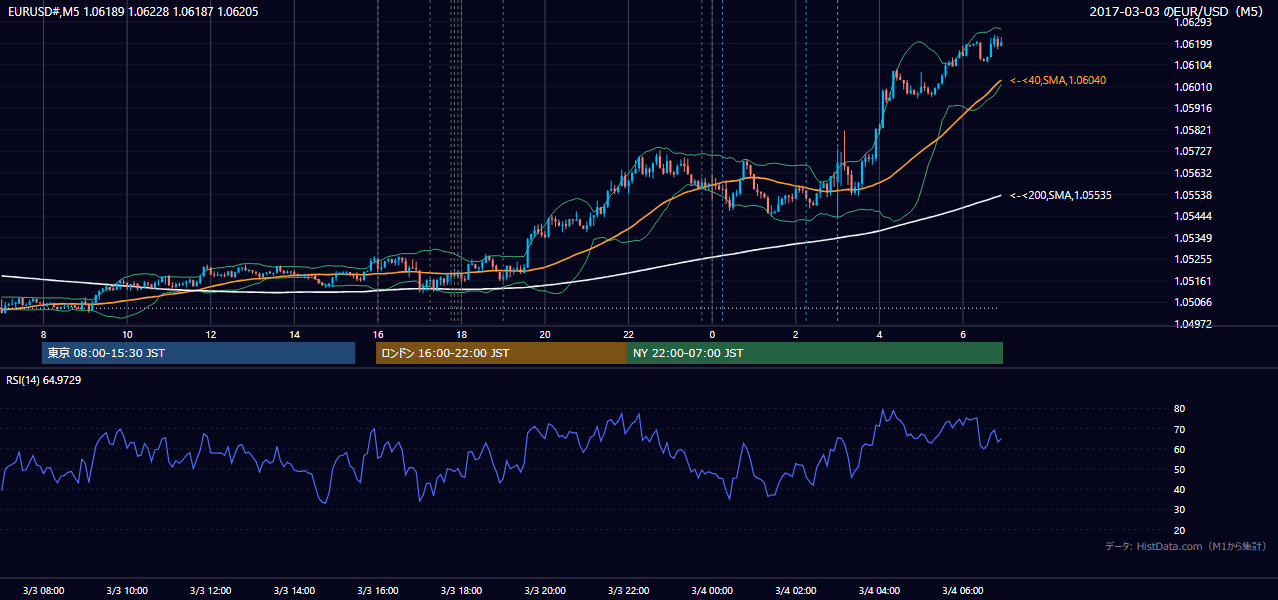Select the 2017-03-03 のEUR/USD (M5) title

[x=1177, y=11]
